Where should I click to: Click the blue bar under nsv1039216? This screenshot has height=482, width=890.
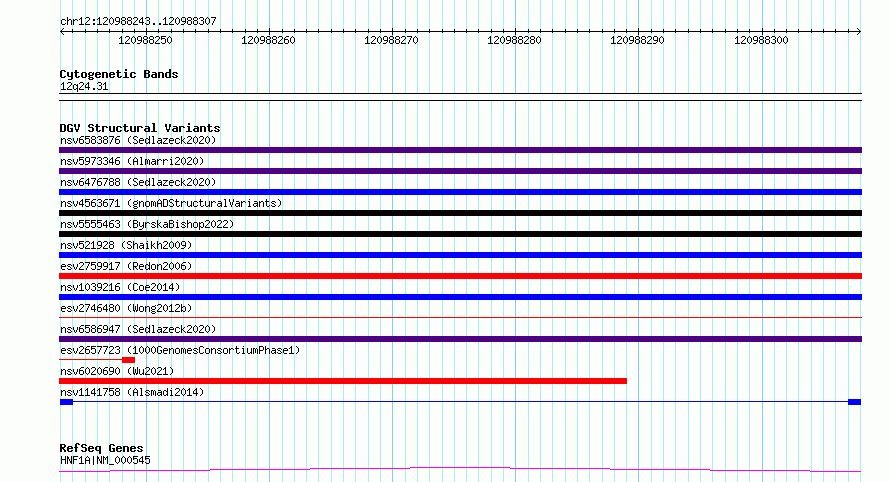pos(460,297)
